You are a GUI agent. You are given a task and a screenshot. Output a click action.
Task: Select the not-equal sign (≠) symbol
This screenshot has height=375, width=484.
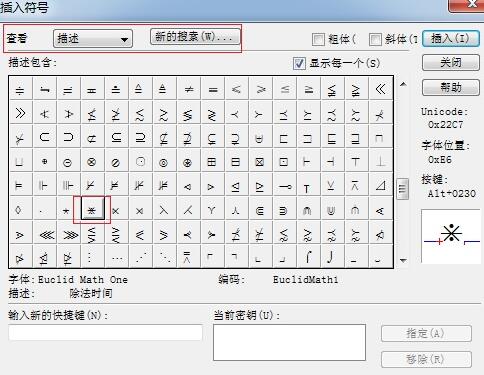[189, 89]
